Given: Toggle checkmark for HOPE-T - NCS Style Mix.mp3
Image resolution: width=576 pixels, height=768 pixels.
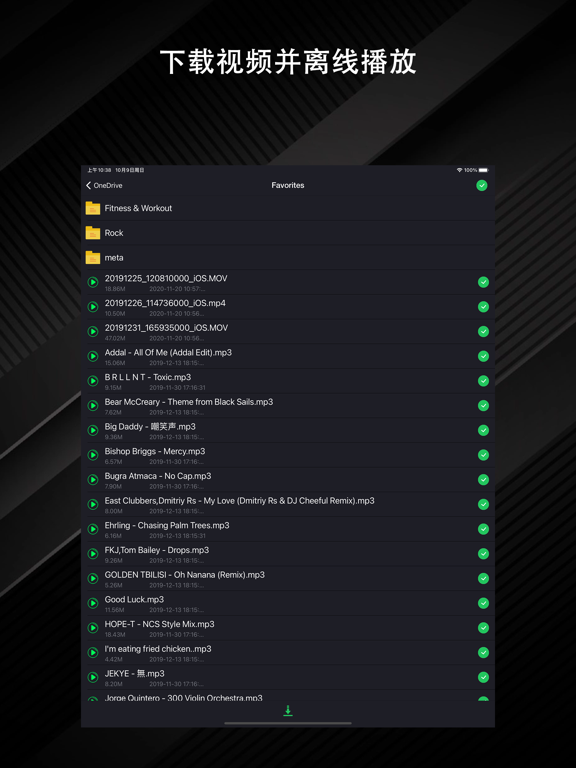Looking at the screenshot, I should click(x=483, y=628).
